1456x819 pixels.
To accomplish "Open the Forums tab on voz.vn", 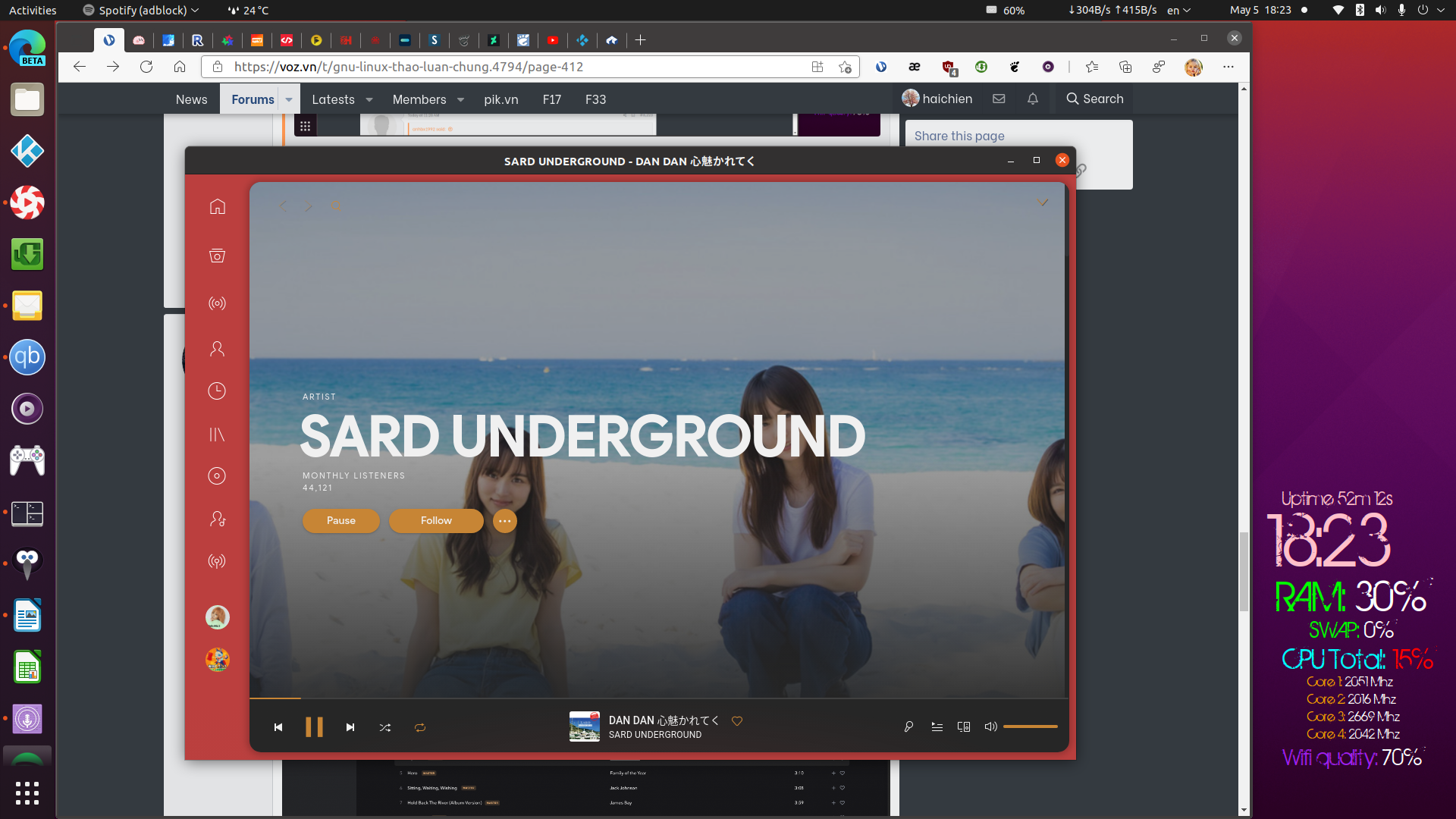I will [x=253, y=99].
